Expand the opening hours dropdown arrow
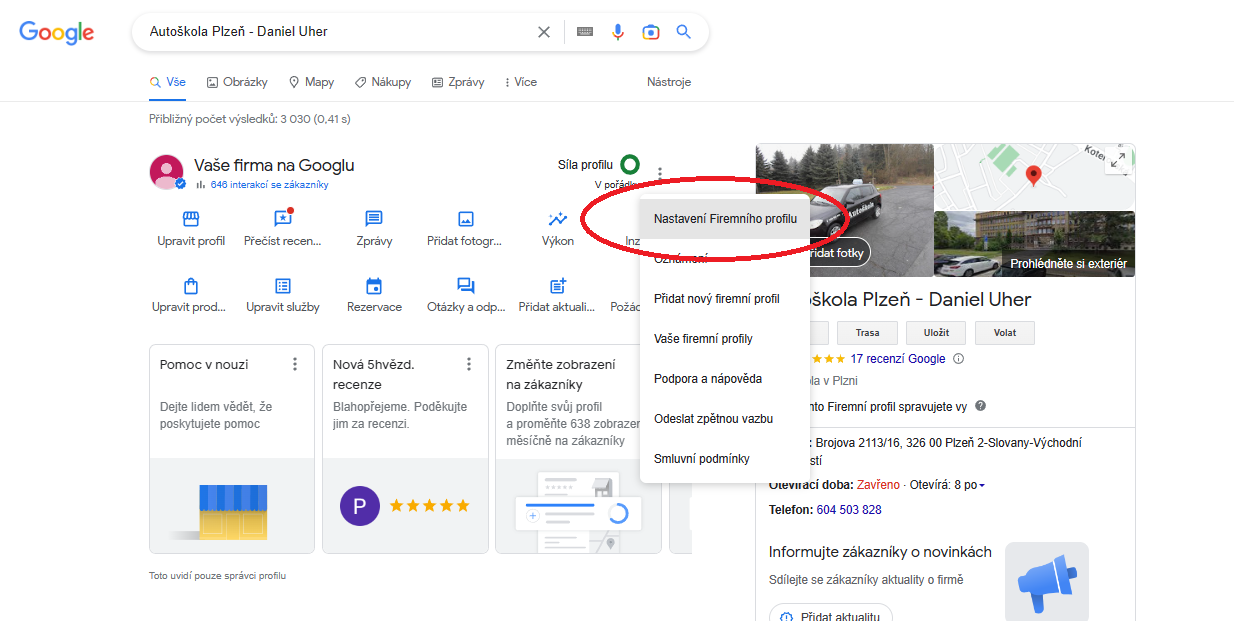The image size is (1234, 621). click(x=982, y=486)
